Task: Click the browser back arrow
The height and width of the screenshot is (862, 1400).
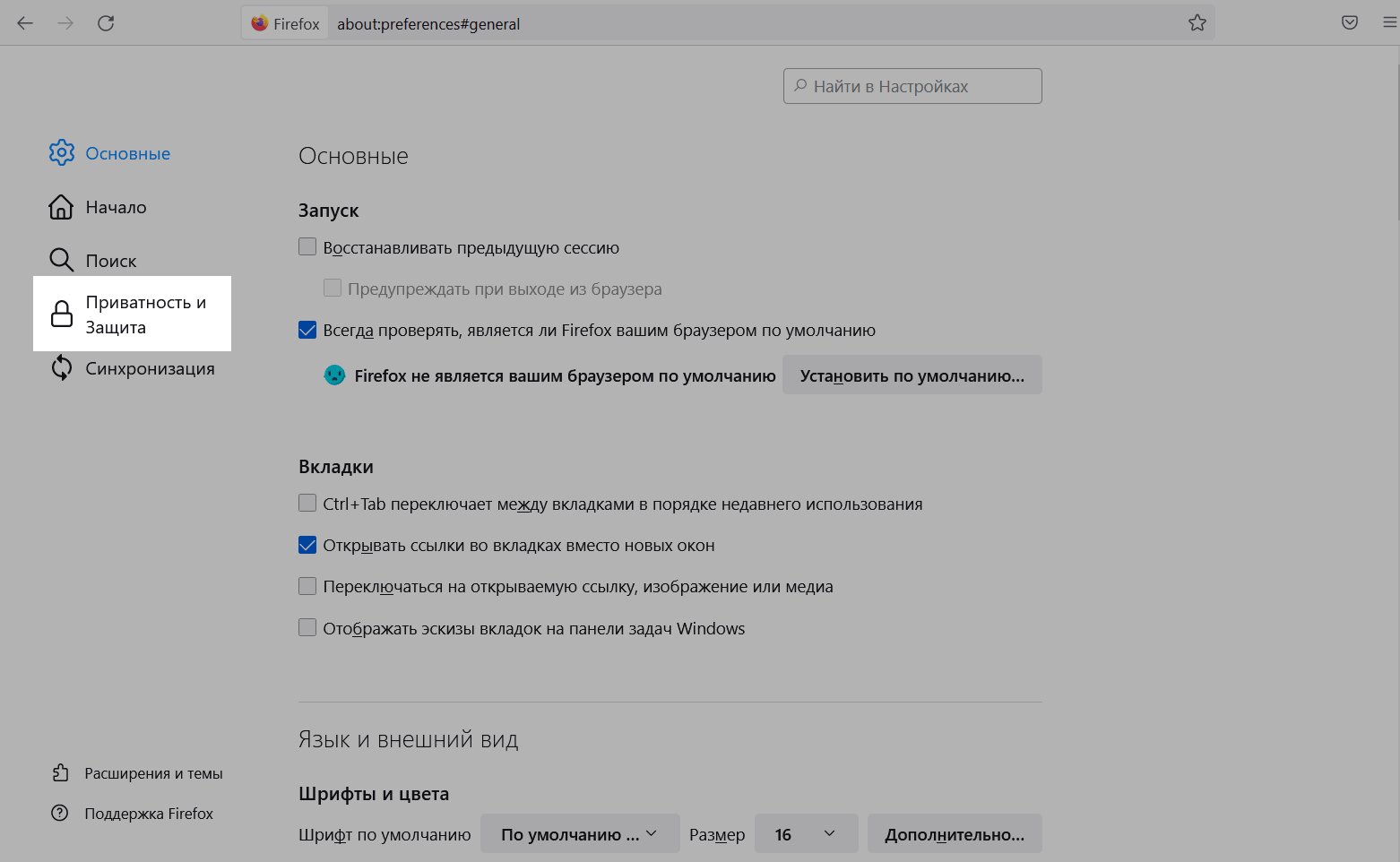Action: [25, 23]
